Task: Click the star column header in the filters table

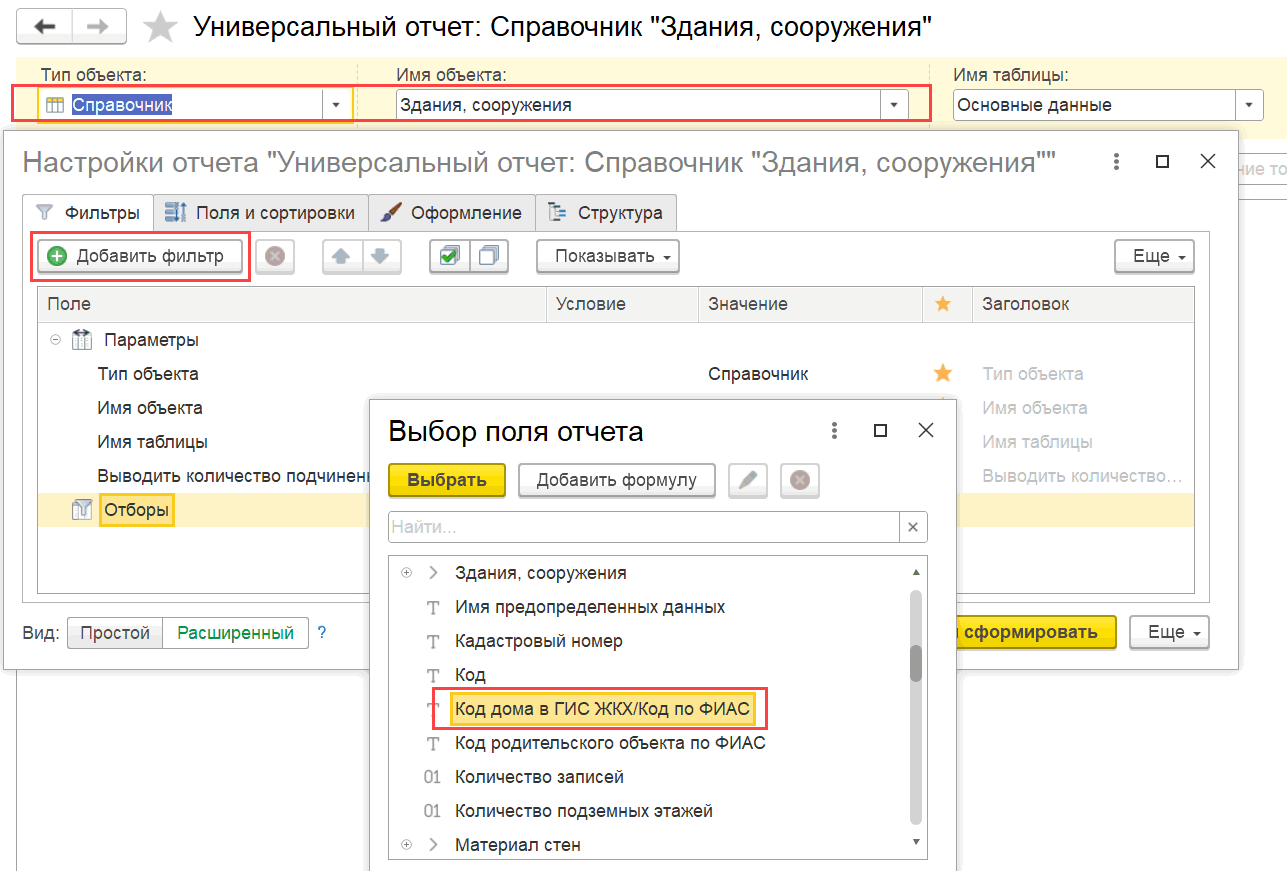Action: pos(943,304)
